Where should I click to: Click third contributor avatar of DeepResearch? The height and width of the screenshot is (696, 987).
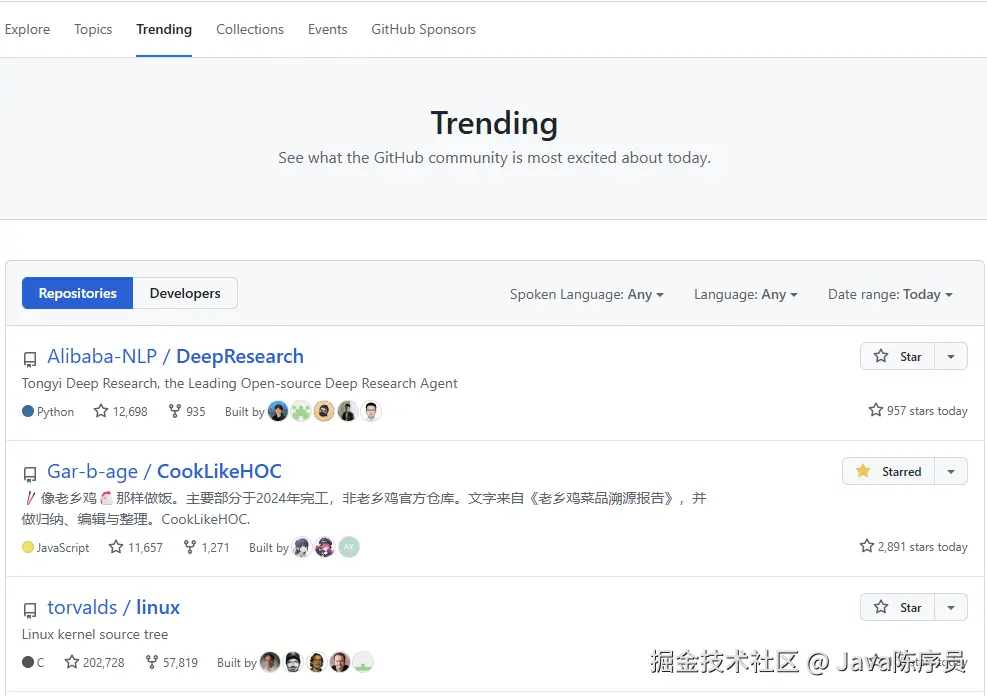tap(324, 412)
